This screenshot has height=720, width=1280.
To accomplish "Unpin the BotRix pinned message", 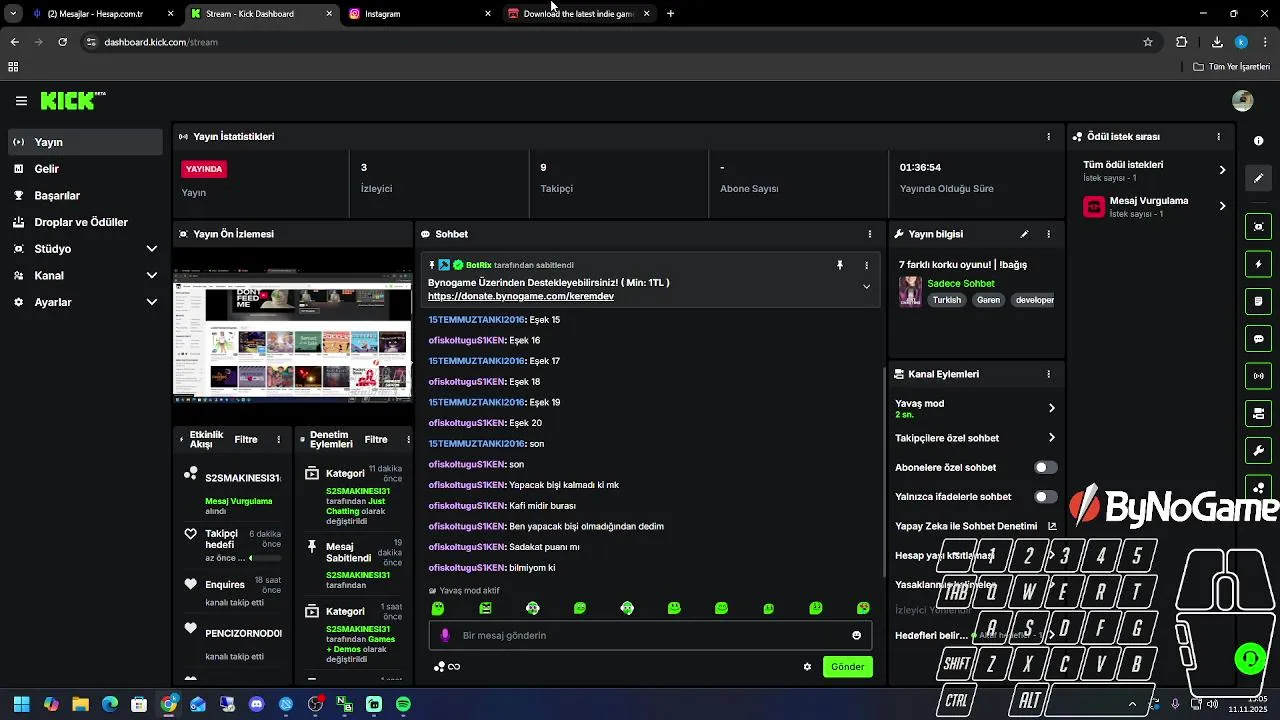I will tap(840, 265).
